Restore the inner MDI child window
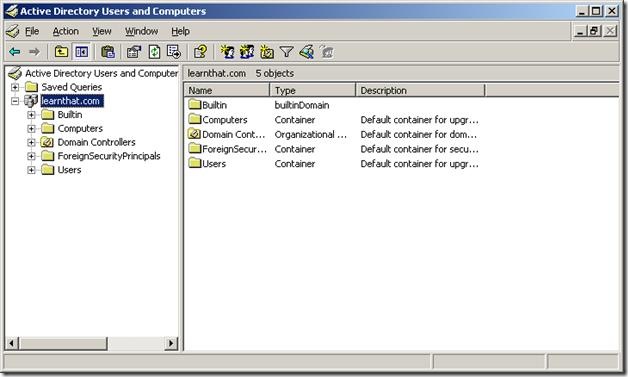The image size is (628, 377). [594, 31]
